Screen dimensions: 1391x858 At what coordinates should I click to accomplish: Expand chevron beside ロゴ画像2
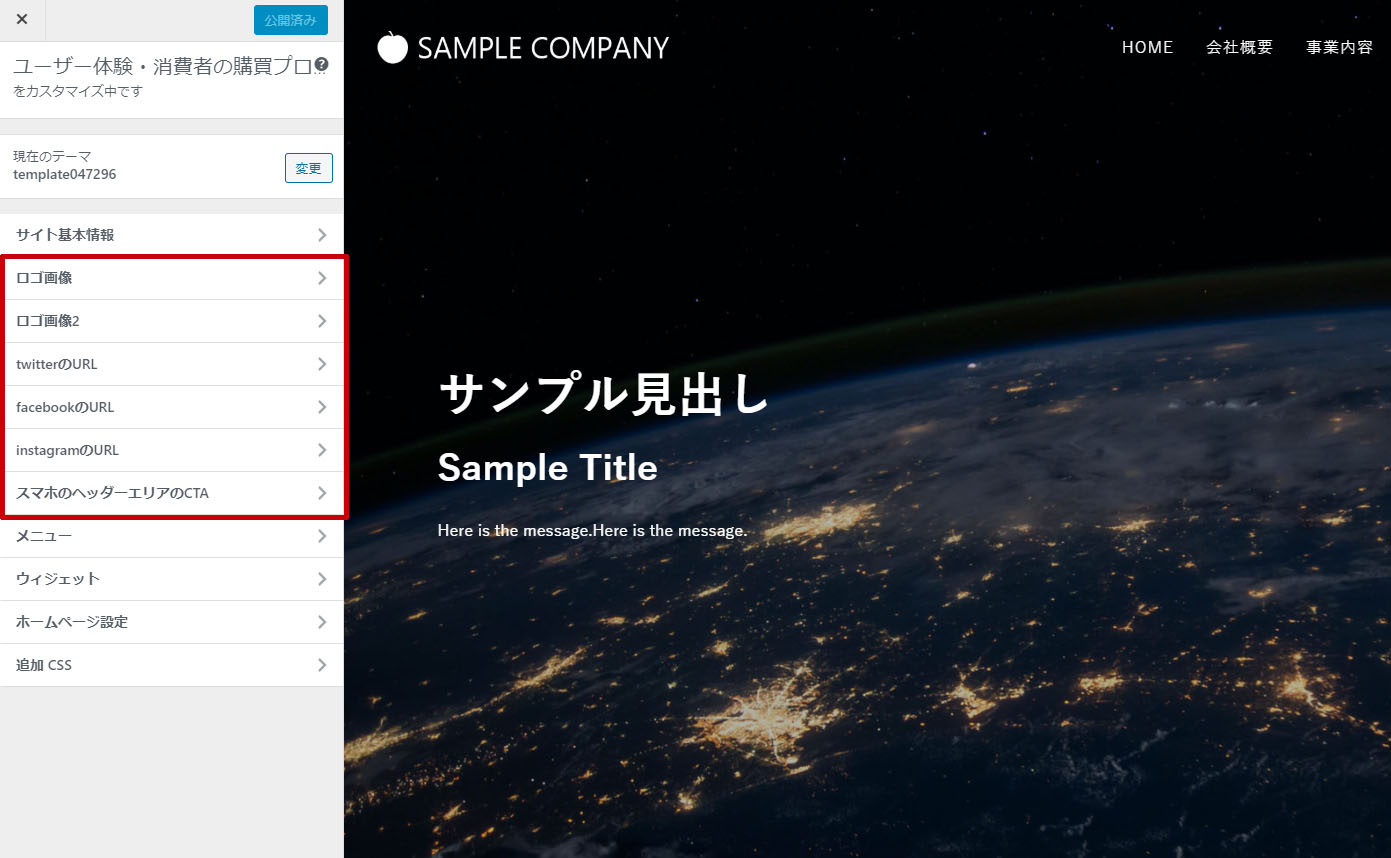coord(322,321)
